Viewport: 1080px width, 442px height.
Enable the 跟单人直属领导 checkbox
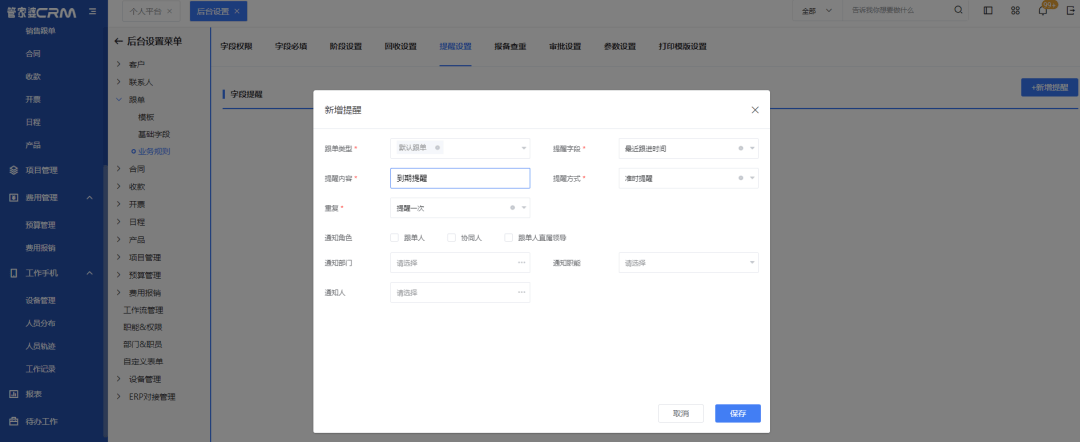click(x=509, y=238)
